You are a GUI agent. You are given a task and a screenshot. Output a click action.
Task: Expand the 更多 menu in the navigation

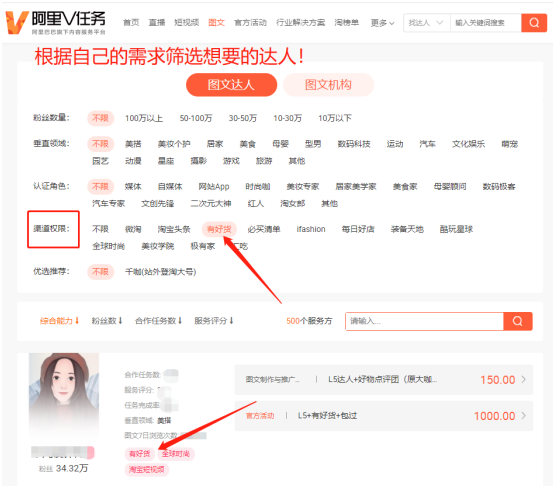pyautogui.click(x=382, y=23)
